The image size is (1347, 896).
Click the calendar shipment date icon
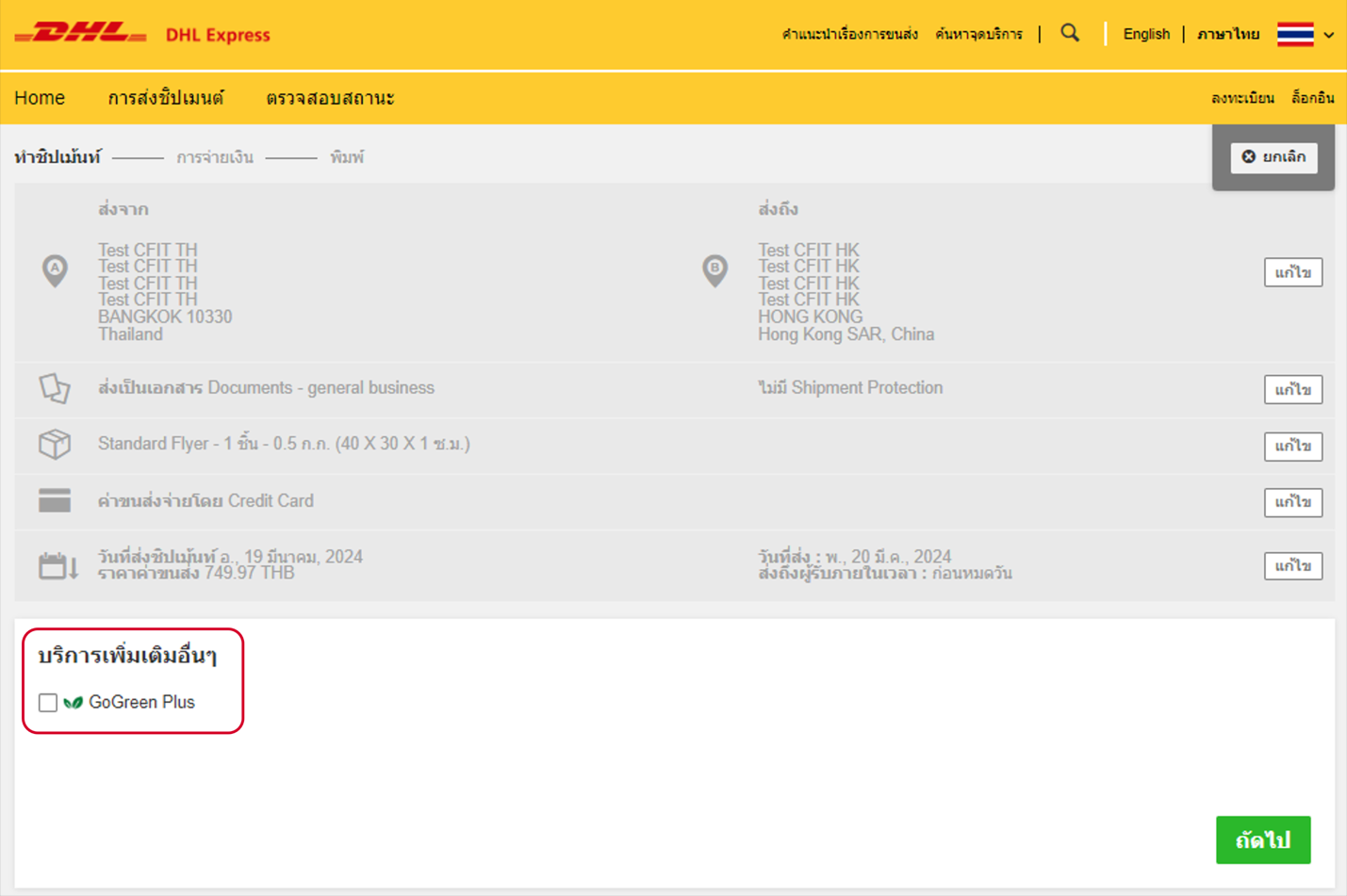click(x=57, y=565)
